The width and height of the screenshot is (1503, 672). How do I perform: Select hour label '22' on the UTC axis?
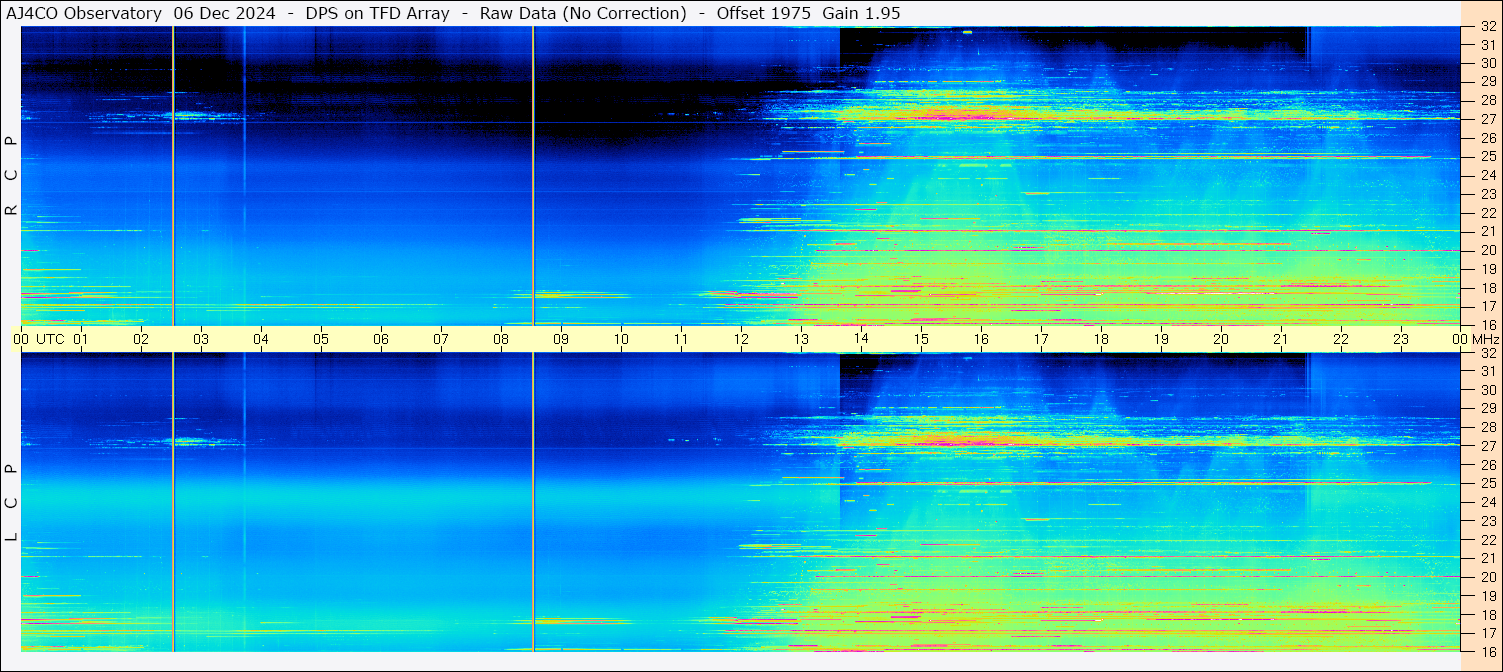1341,339
